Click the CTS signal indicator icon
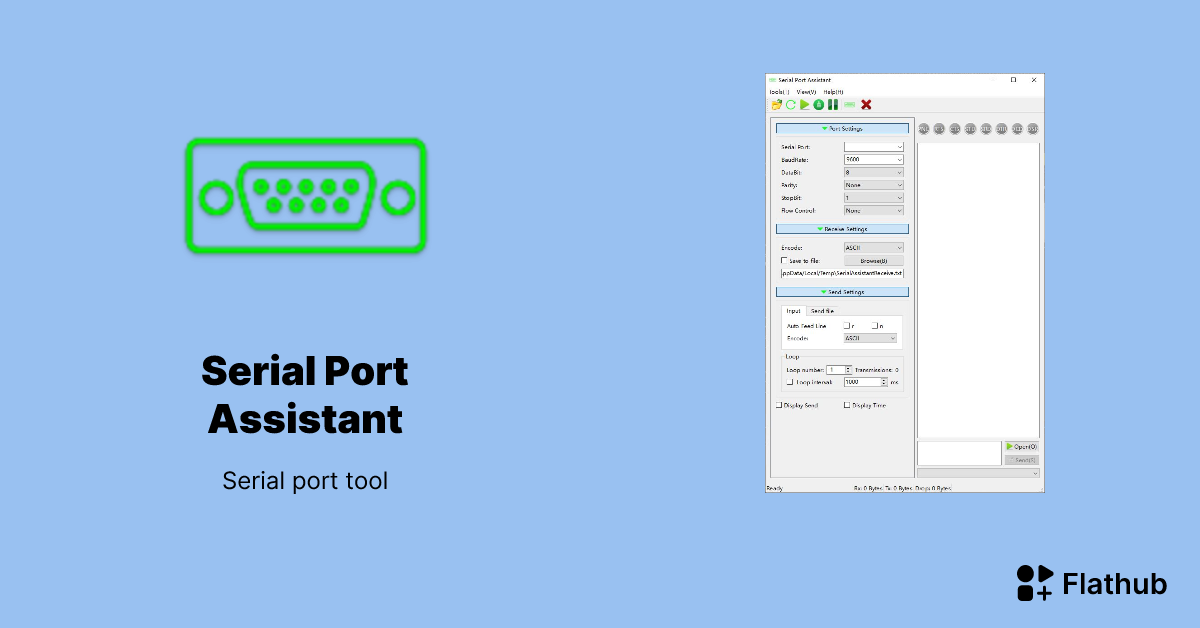The height and width of the screenshot is (628, 1200). (x=938, y=129)
